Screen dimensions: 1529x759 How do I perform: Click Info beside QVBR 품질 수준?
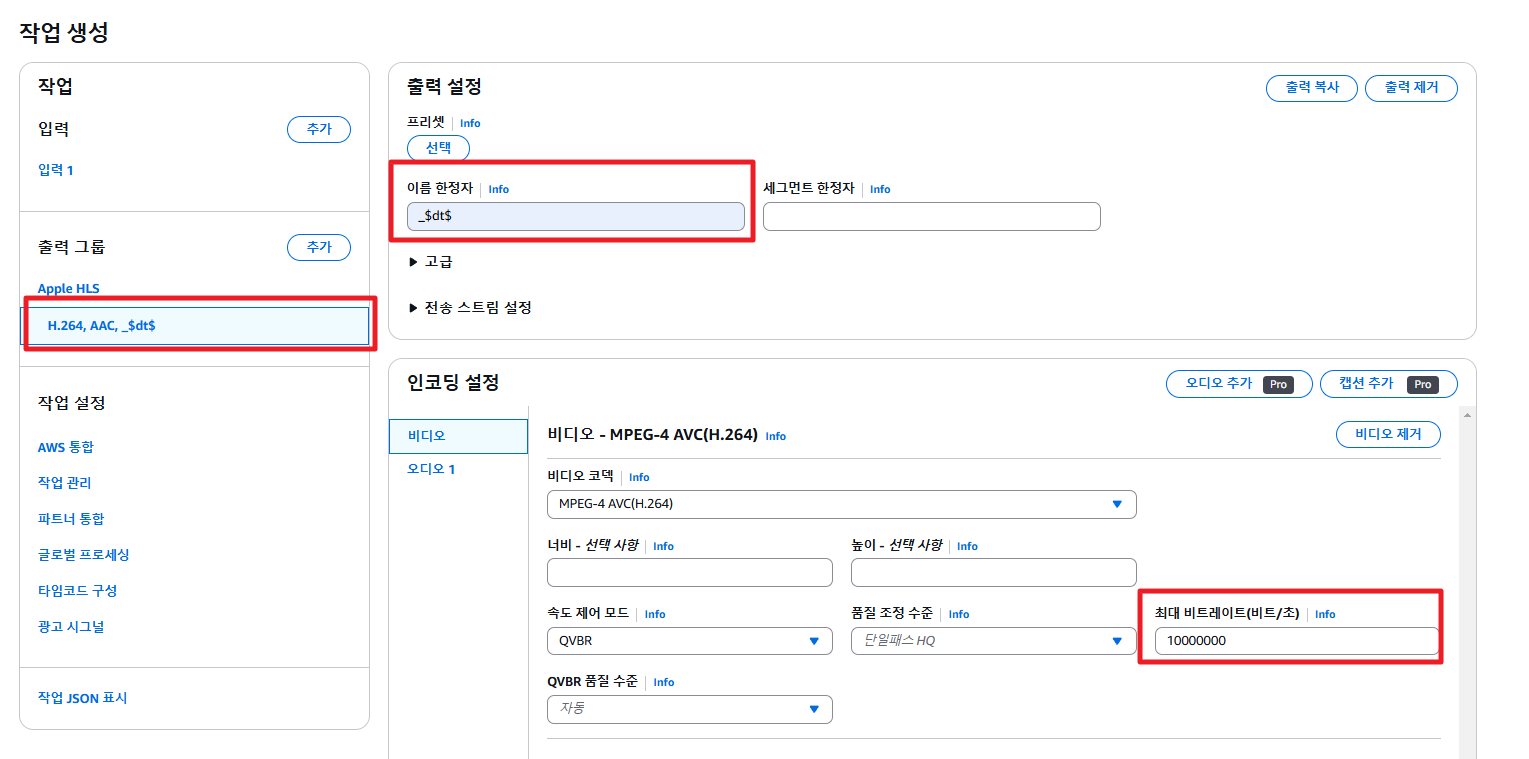664,682
